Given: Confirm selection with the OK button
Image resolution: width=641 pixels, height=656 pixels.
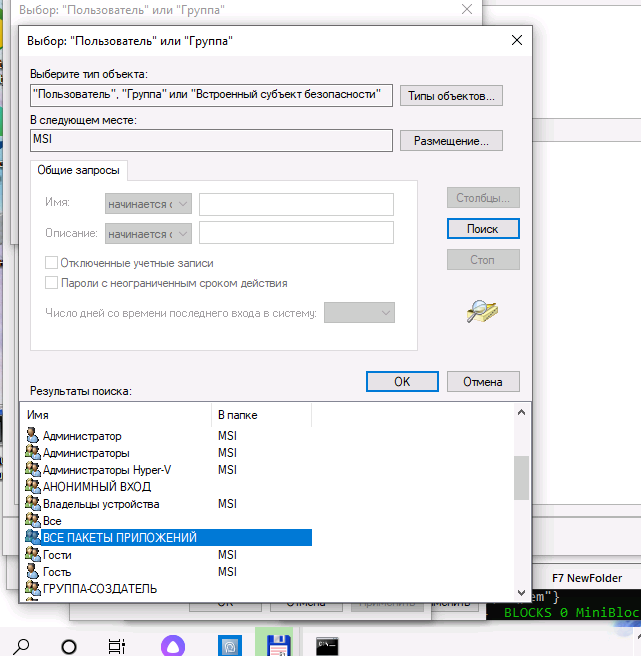Looking at the screenshot, I should (402, 382).
